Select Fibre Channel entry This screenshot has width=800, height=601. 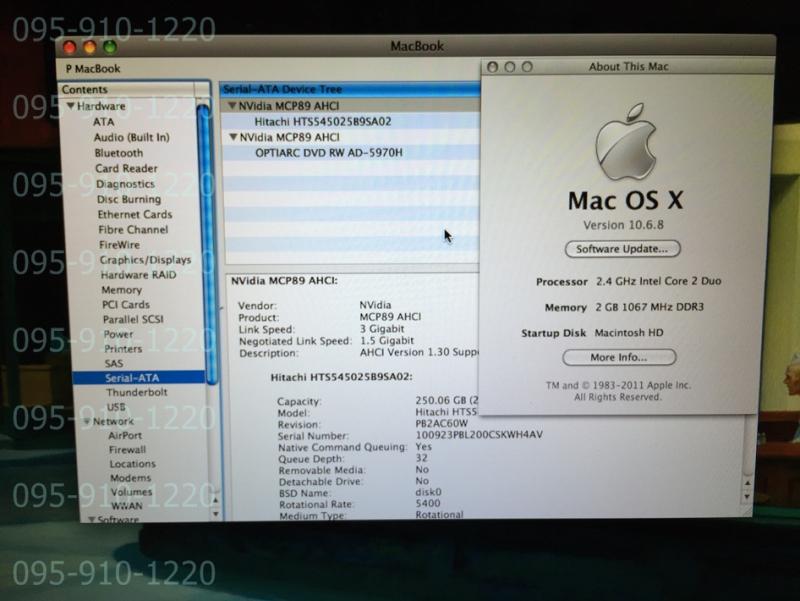(x=133, y=230)
